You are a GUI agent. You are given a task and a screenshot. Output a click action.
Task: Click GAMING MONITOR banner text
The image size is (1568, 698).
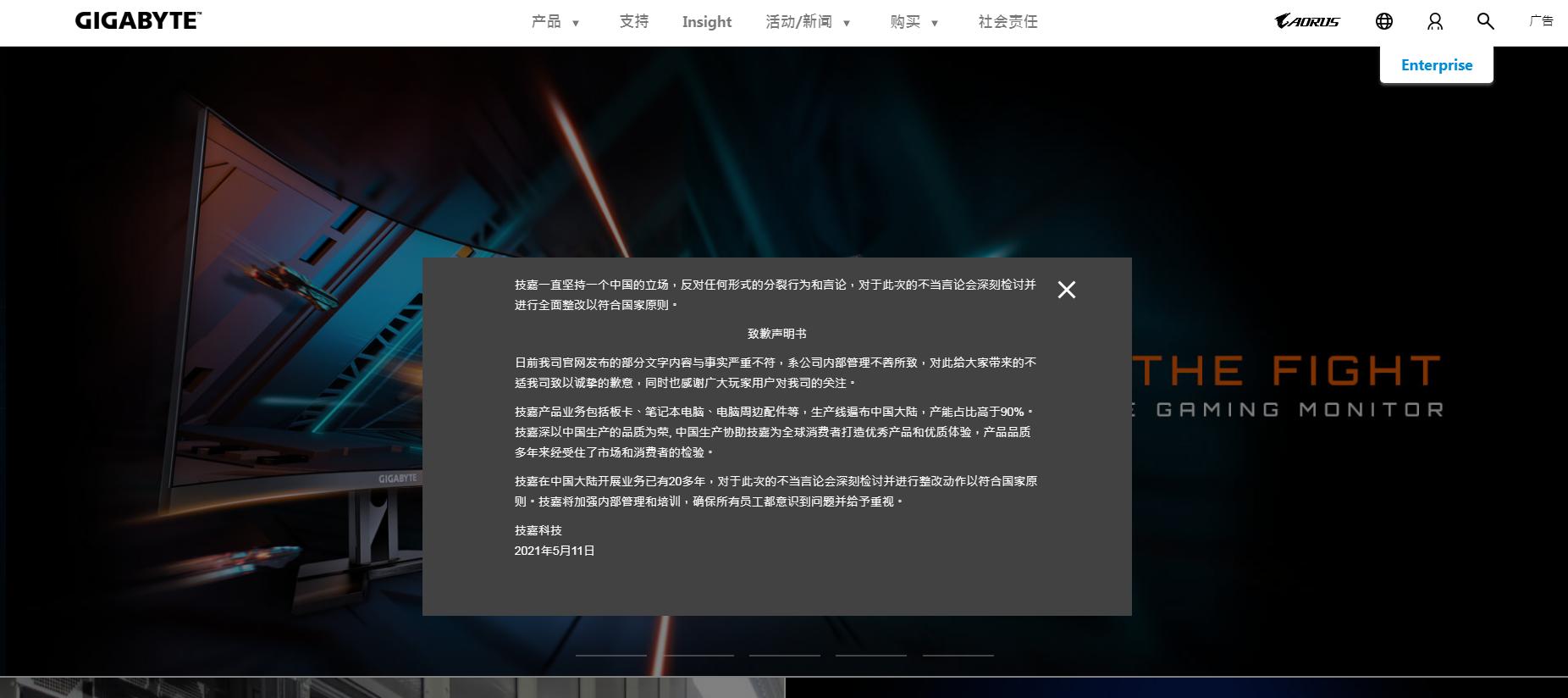point(1300,410)
